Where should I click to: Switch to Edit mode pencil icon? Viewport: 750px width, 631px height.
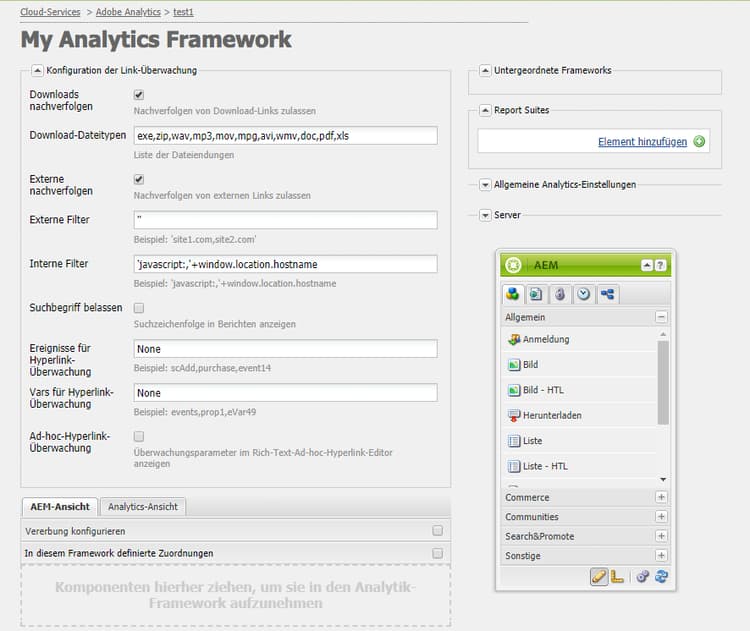pyautogui.click(x=599, y=577)
